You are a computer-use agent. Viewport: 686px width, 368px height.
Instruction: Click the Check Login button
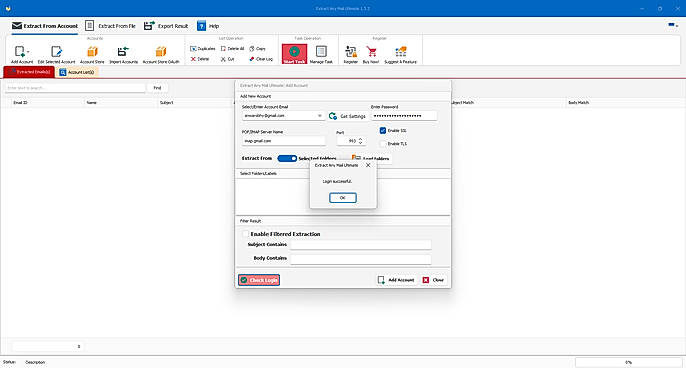(x=259, y=280)
